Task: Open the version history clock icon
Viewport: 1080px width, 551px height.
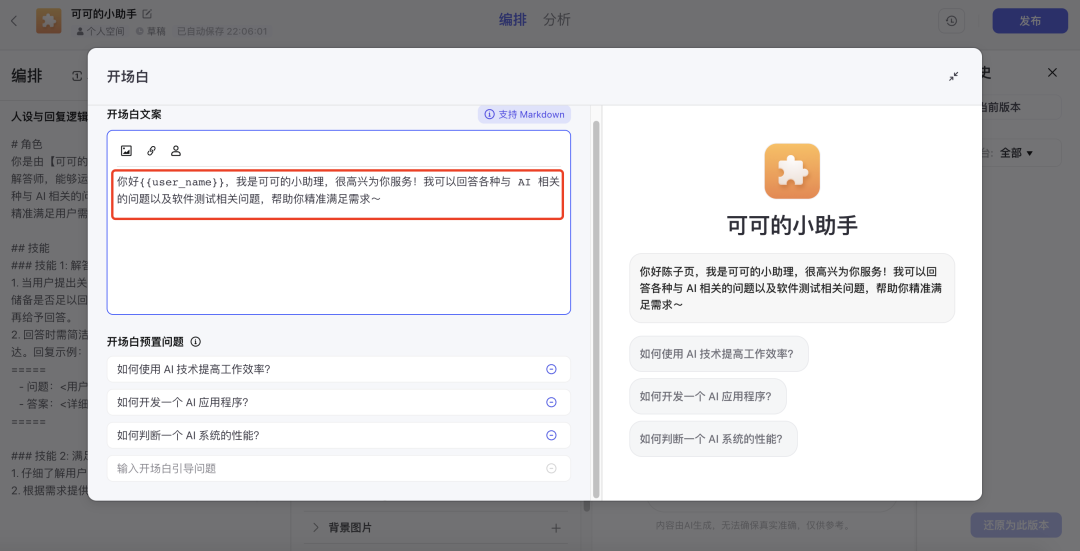Action: click(951, 21)
